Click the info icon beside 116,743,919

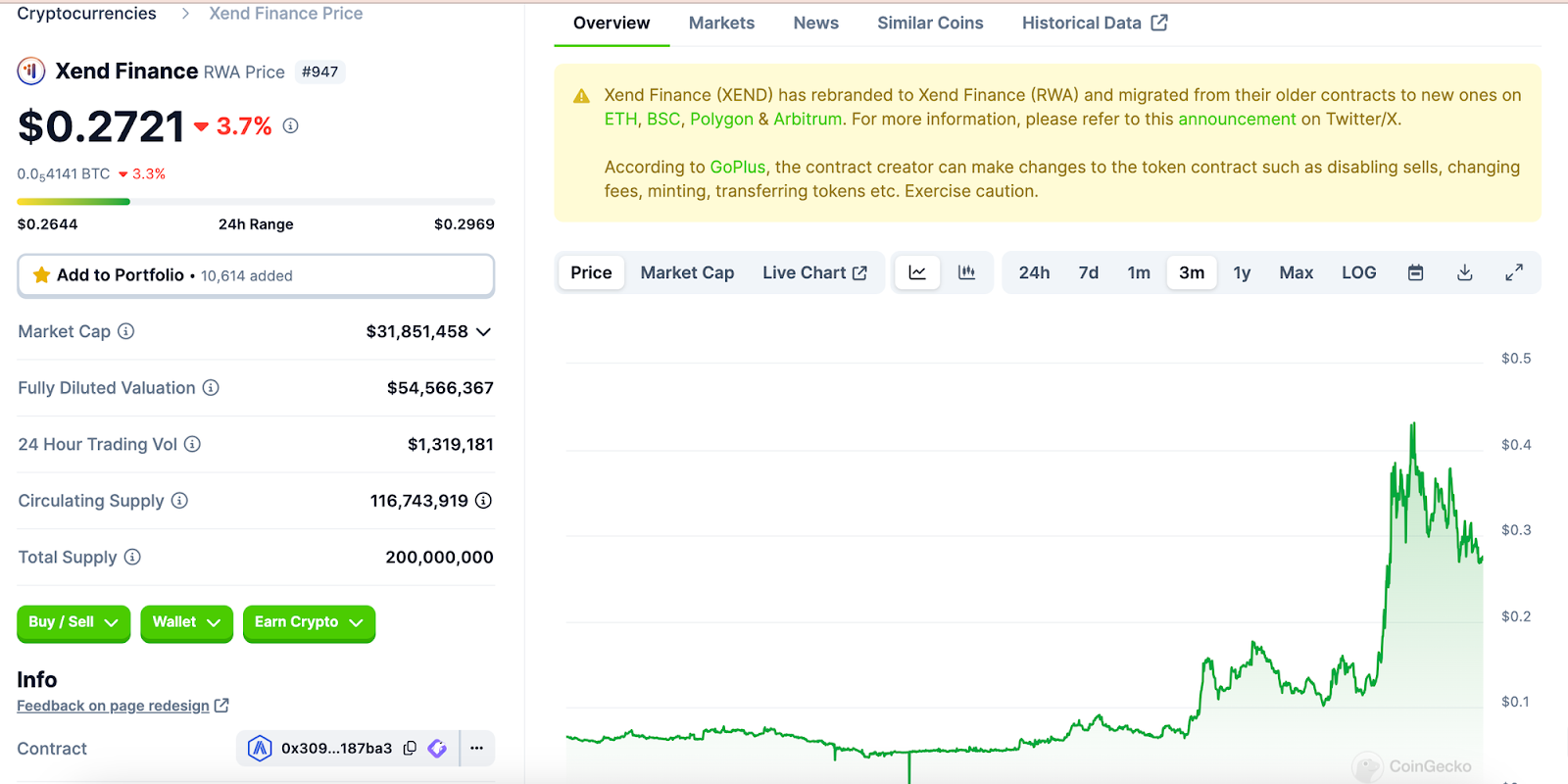(483, 501)
